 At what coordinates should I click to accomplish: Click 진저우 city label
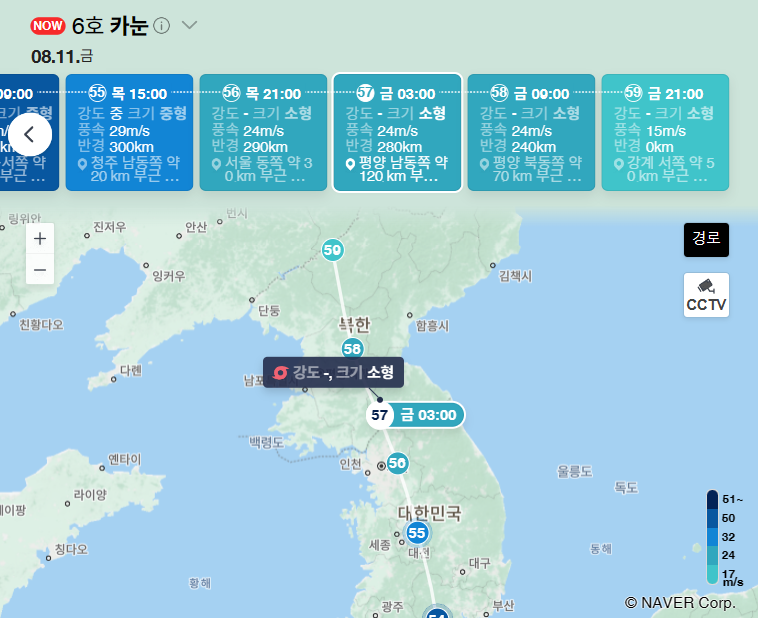pos(109,227)
